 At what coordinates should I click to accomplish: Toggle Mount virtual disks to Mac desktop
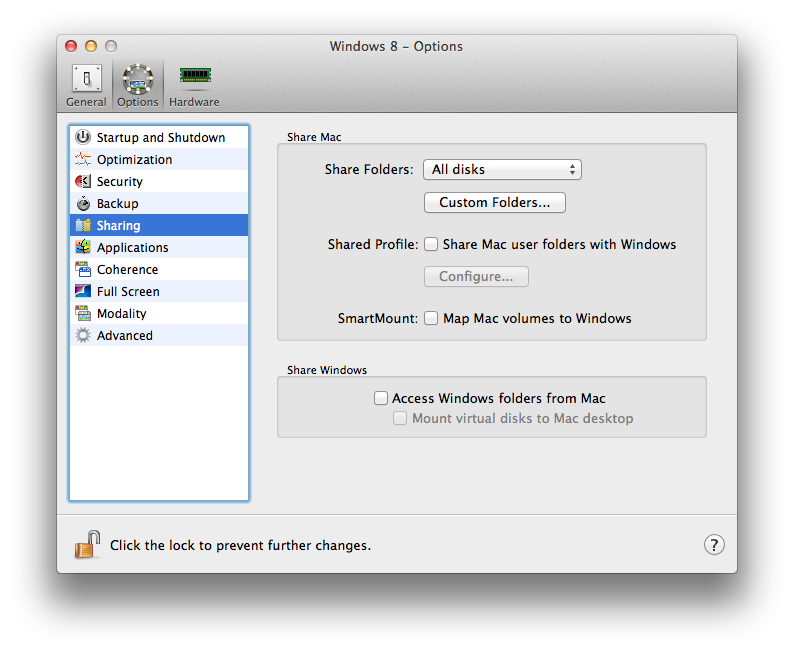[x=400, y=419]
